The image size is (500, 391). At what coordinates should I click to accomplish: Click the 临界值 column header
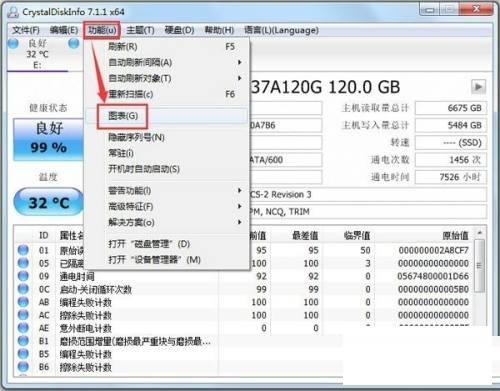pos(357,236)
